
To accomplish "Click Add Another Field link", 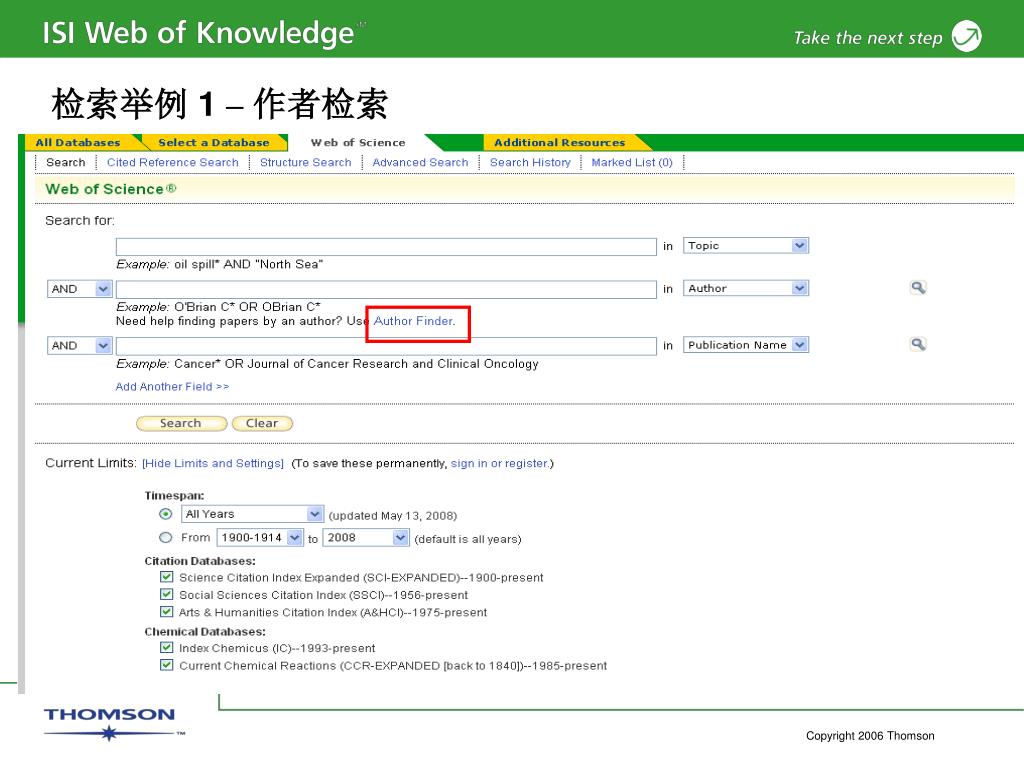I will (172, 387).
